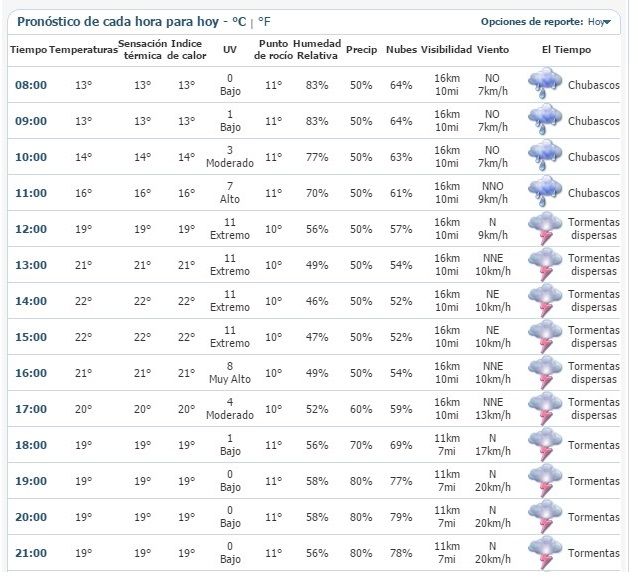Click the 13:00 hour label

pyautogui.click(x=31, y=265)
